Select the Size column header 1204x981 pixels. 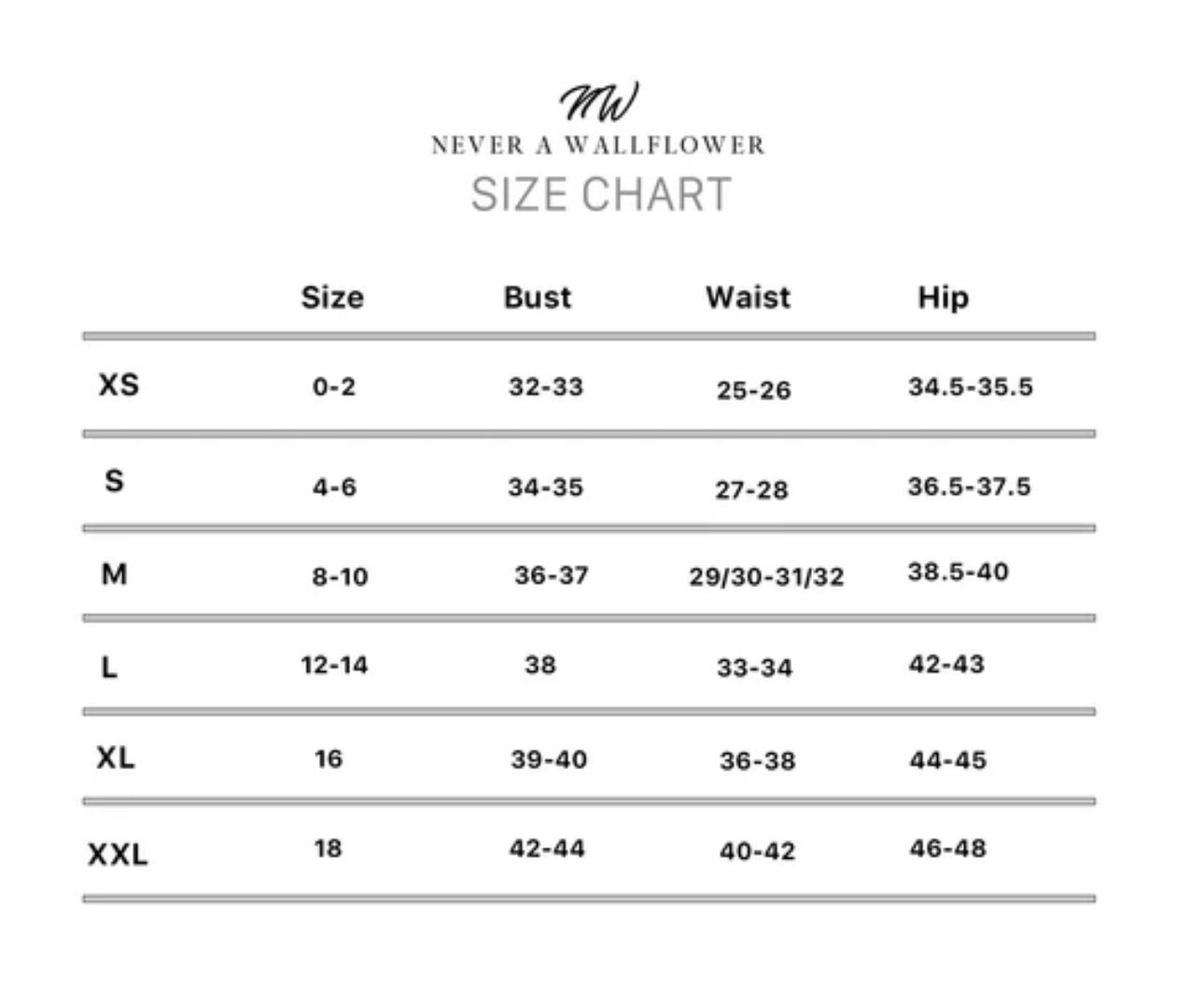[x=332, y=297]
